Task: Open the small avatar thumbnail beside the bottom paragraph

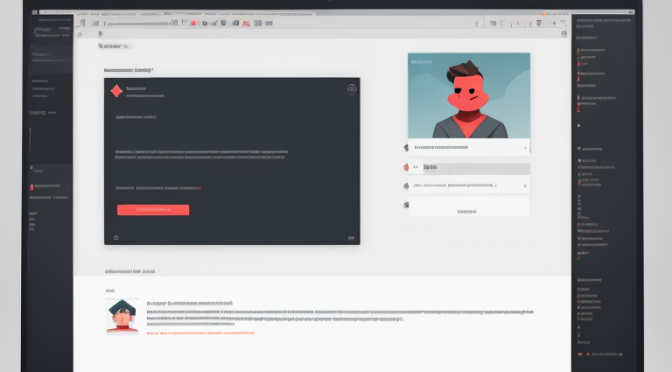Action: point(122,316)
